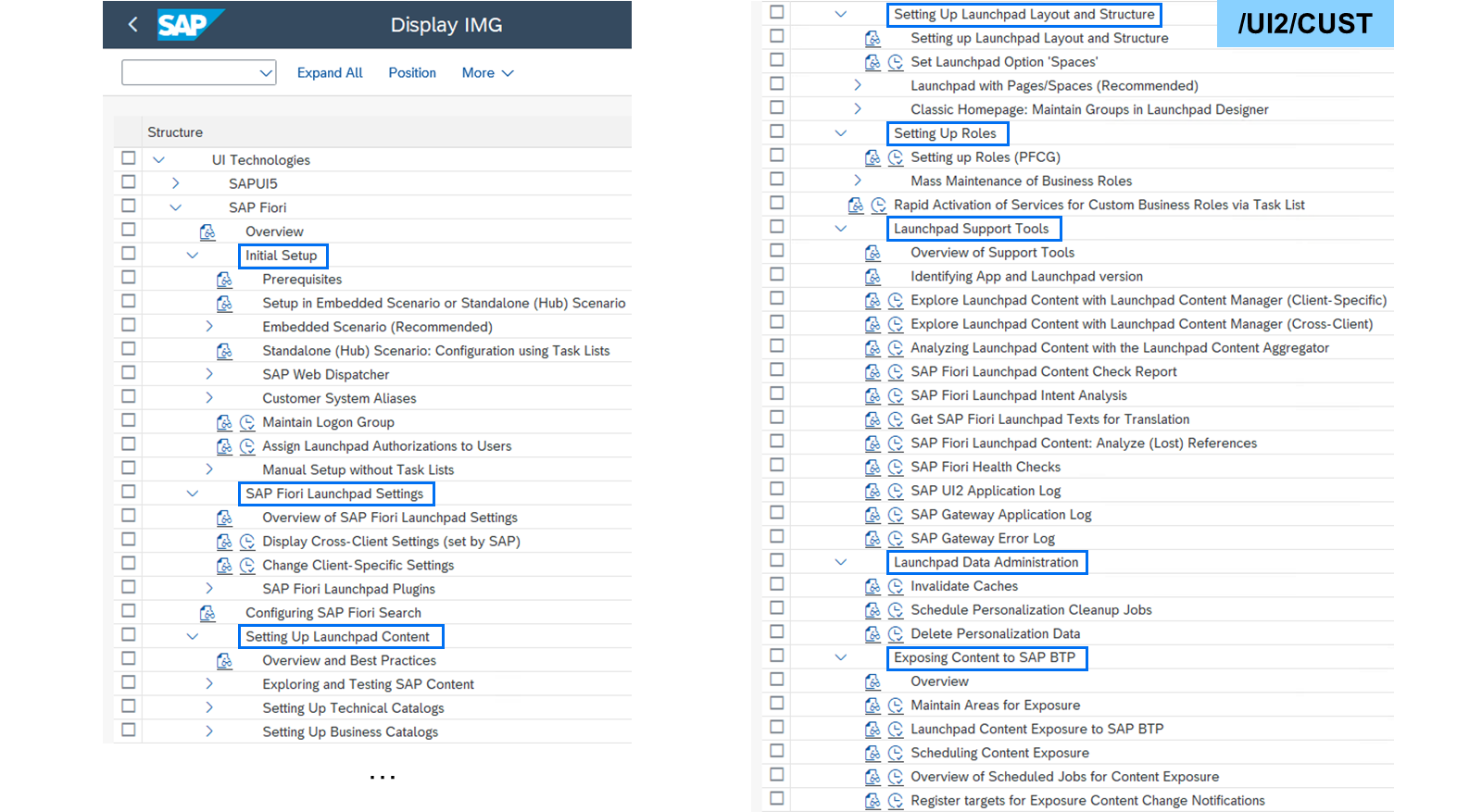1482x812 pixels.
Task: Open Get SAP Fiori Launchpad Texts for Translation
Action: point(1049,419)
